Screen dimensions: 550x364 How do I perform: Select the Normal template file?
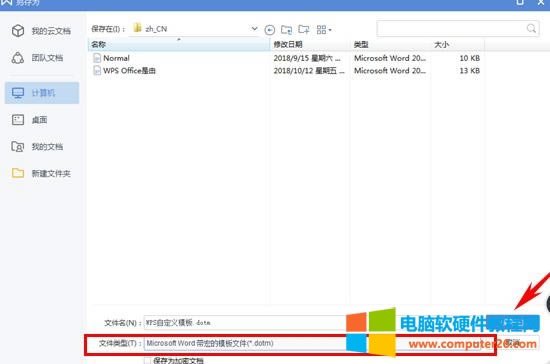click(116, 58)
